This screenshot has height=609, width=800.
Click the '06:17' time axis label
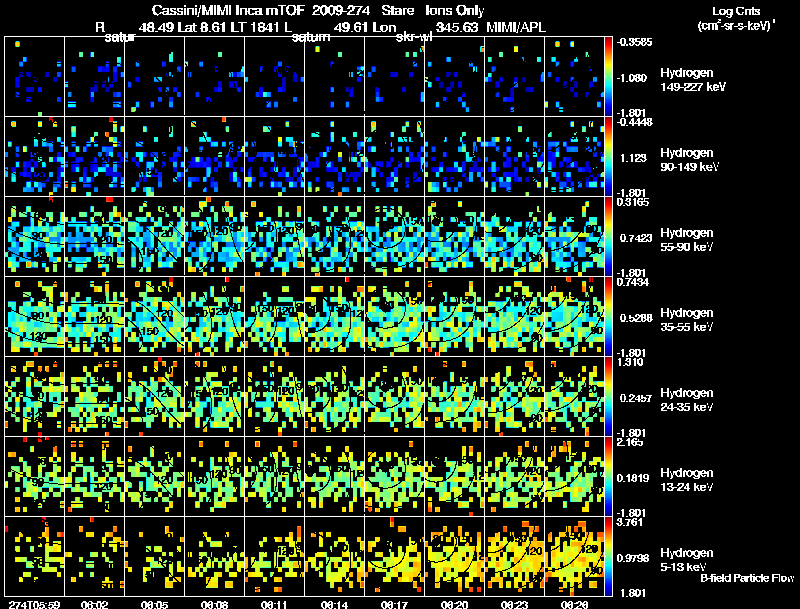[394, 604]
